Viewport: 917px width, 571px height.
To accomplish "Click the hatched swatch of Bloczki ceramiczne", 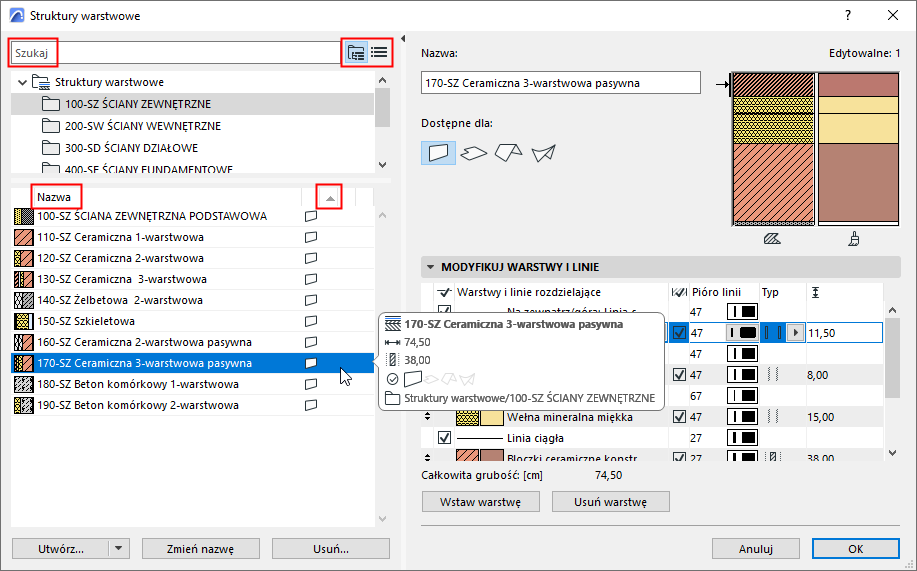I will pyautogui.click(x=467, y=456).
